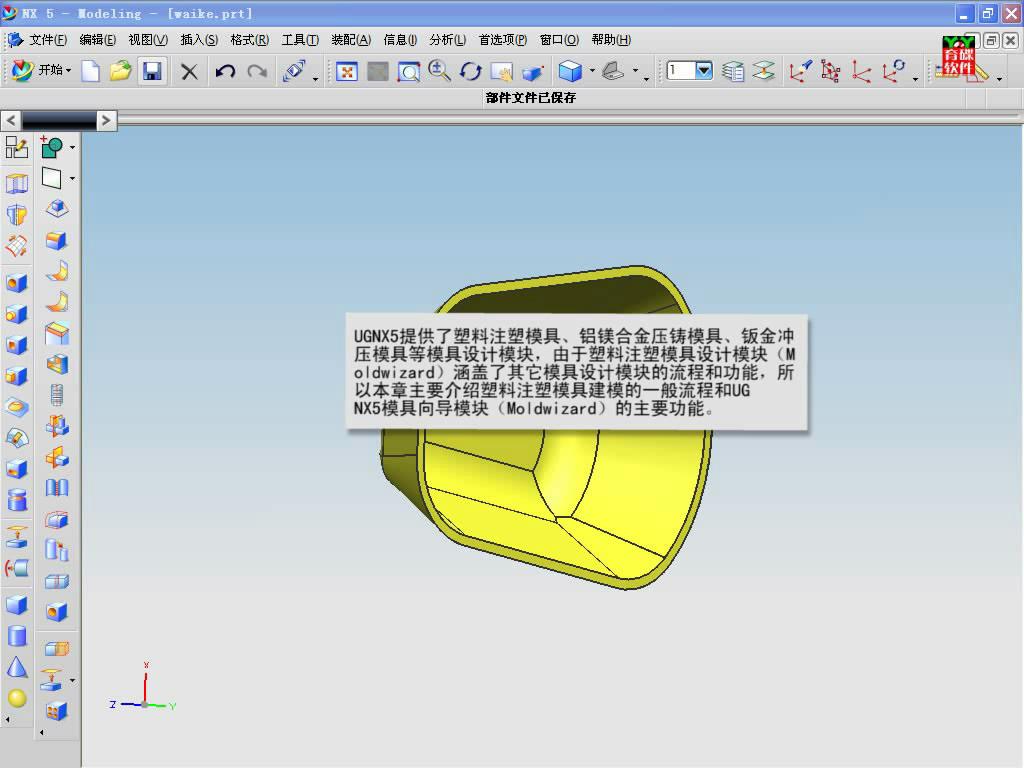Click the work layer number input field
This screenshot has width=1024, height=768.
point(680,70)
